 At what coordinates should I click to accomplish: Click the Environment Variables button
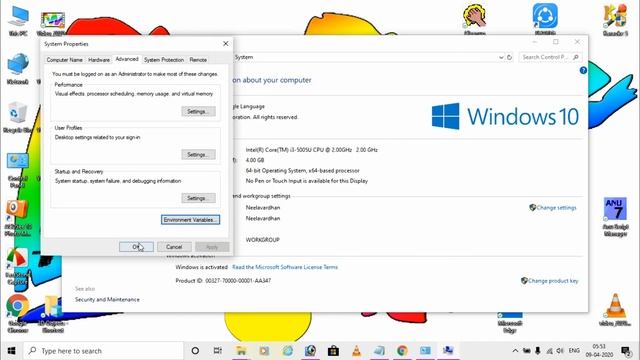[190, 220]
